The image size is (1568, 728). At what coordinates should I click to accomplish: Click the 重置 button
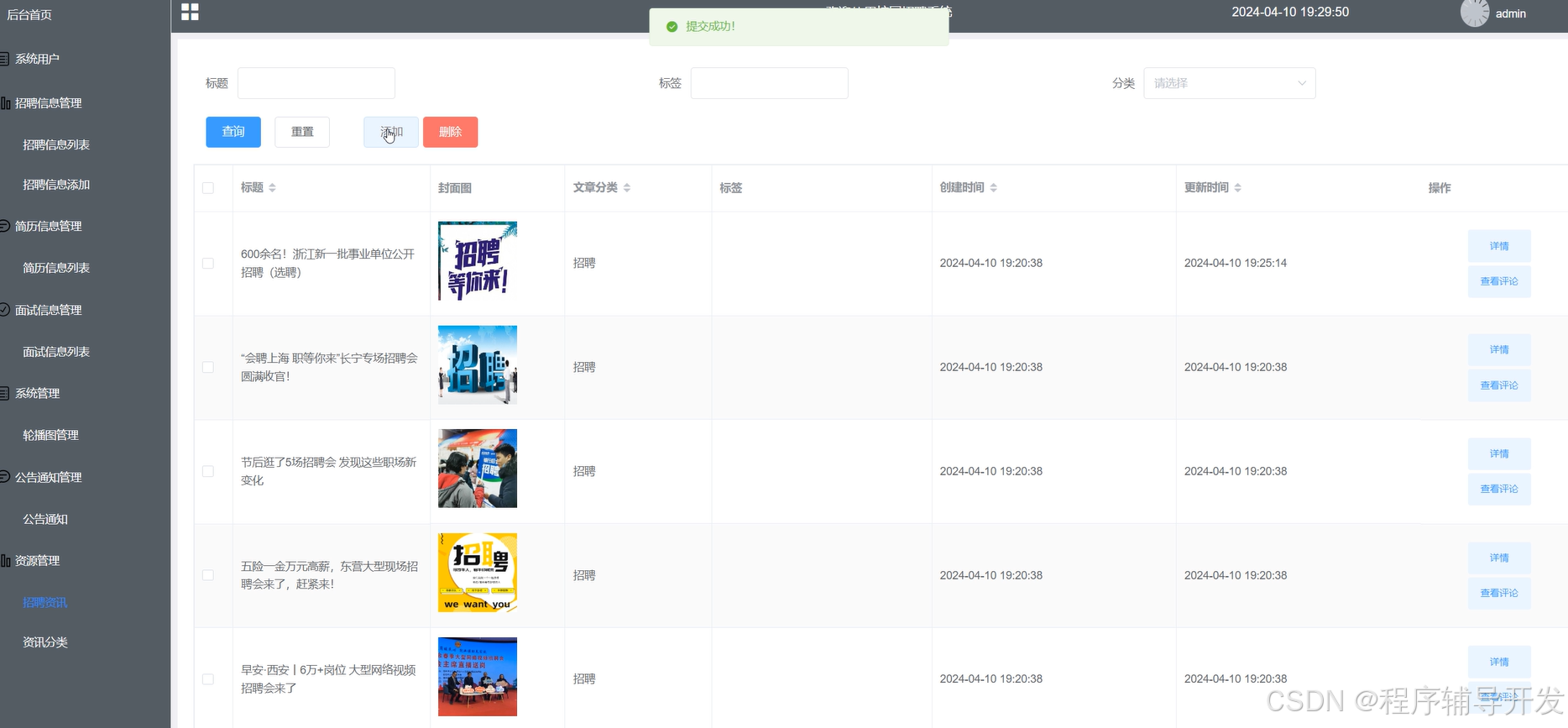point(302,132)
